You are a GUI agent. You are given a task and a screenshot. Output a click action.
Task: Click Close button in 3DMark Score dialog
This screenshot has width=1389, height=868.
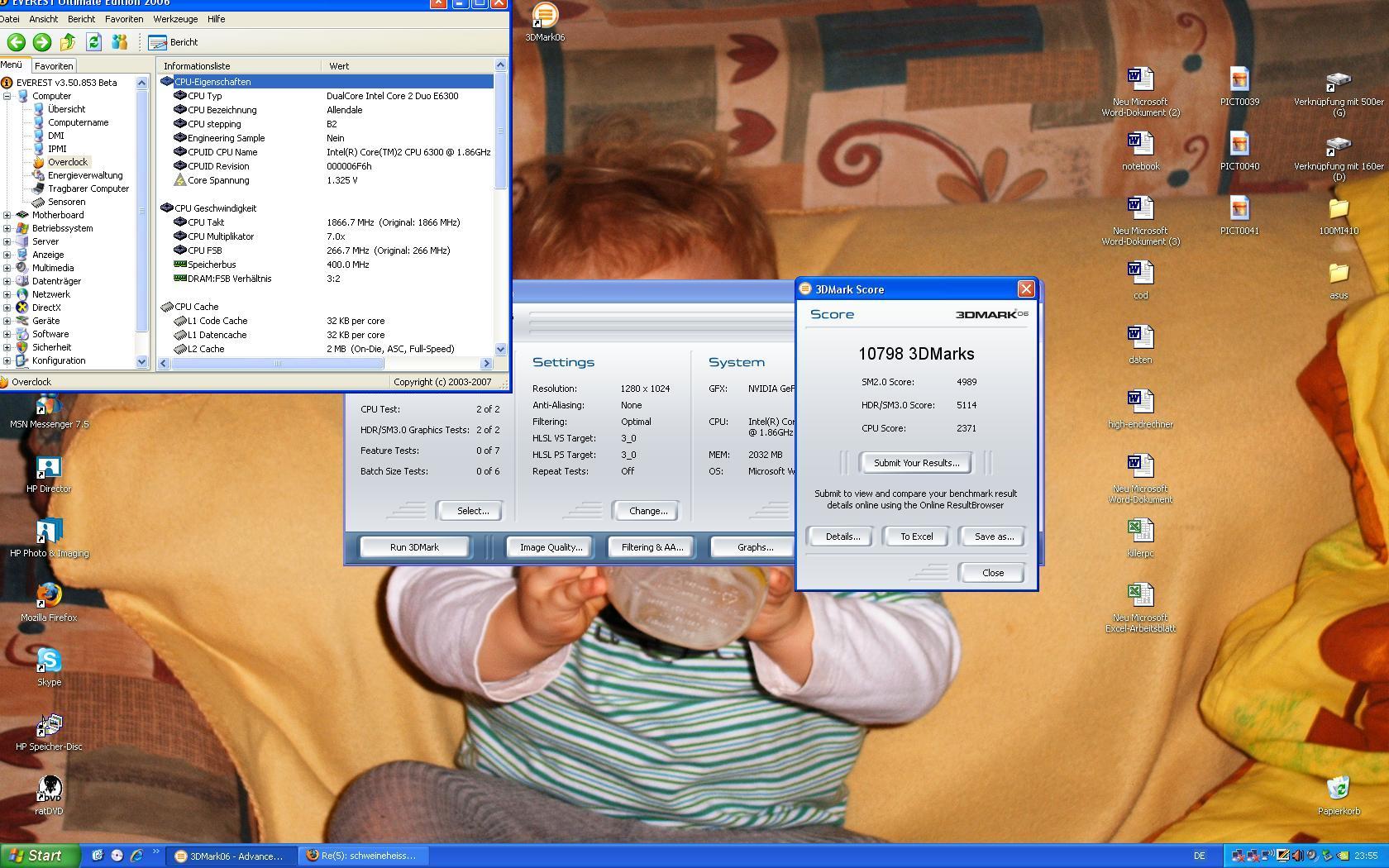coord(992,573)
